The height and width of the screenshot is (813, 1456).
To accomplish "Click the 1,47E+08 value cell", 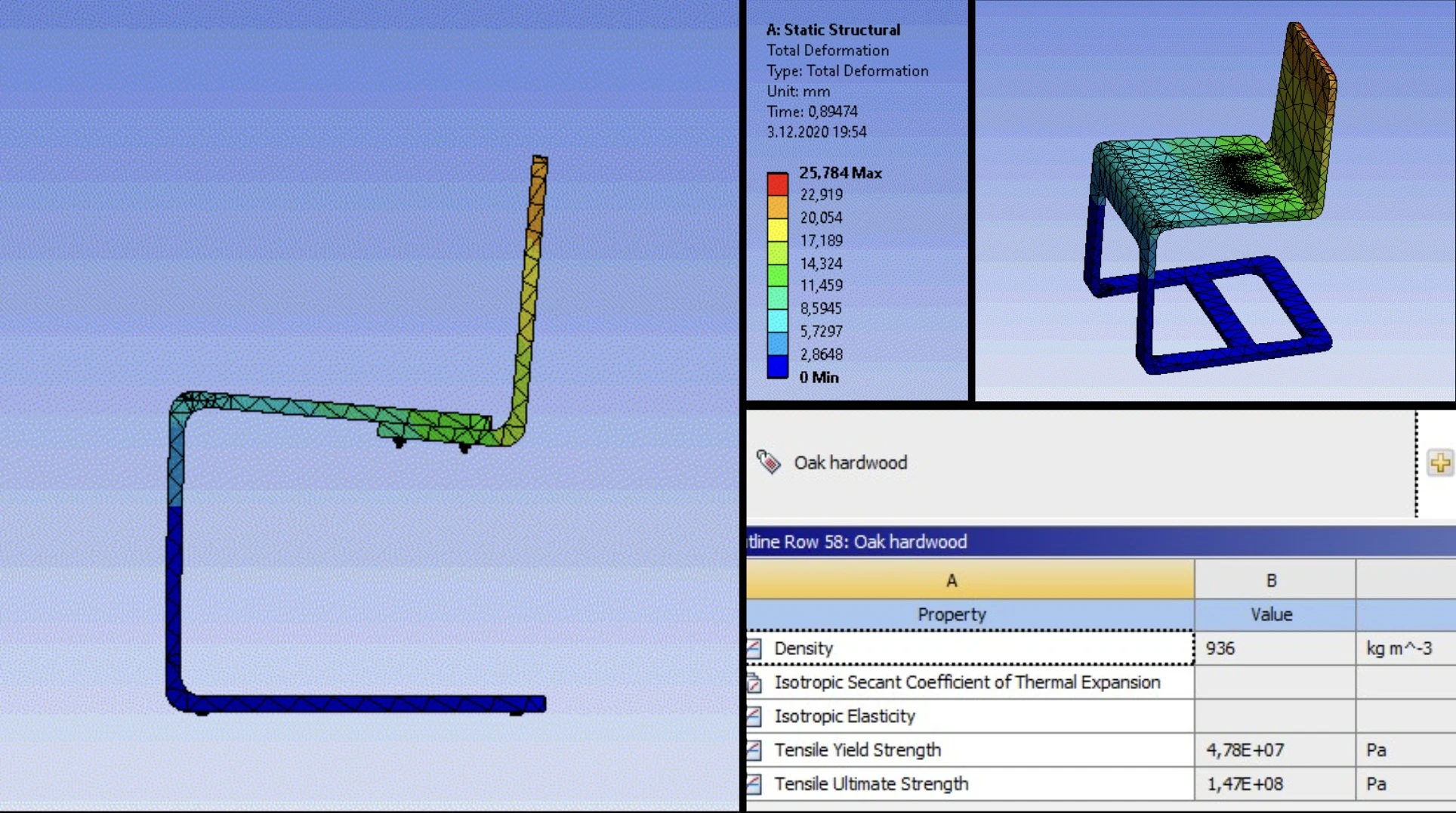I will pyautogui.click(x=1275, y=784).
